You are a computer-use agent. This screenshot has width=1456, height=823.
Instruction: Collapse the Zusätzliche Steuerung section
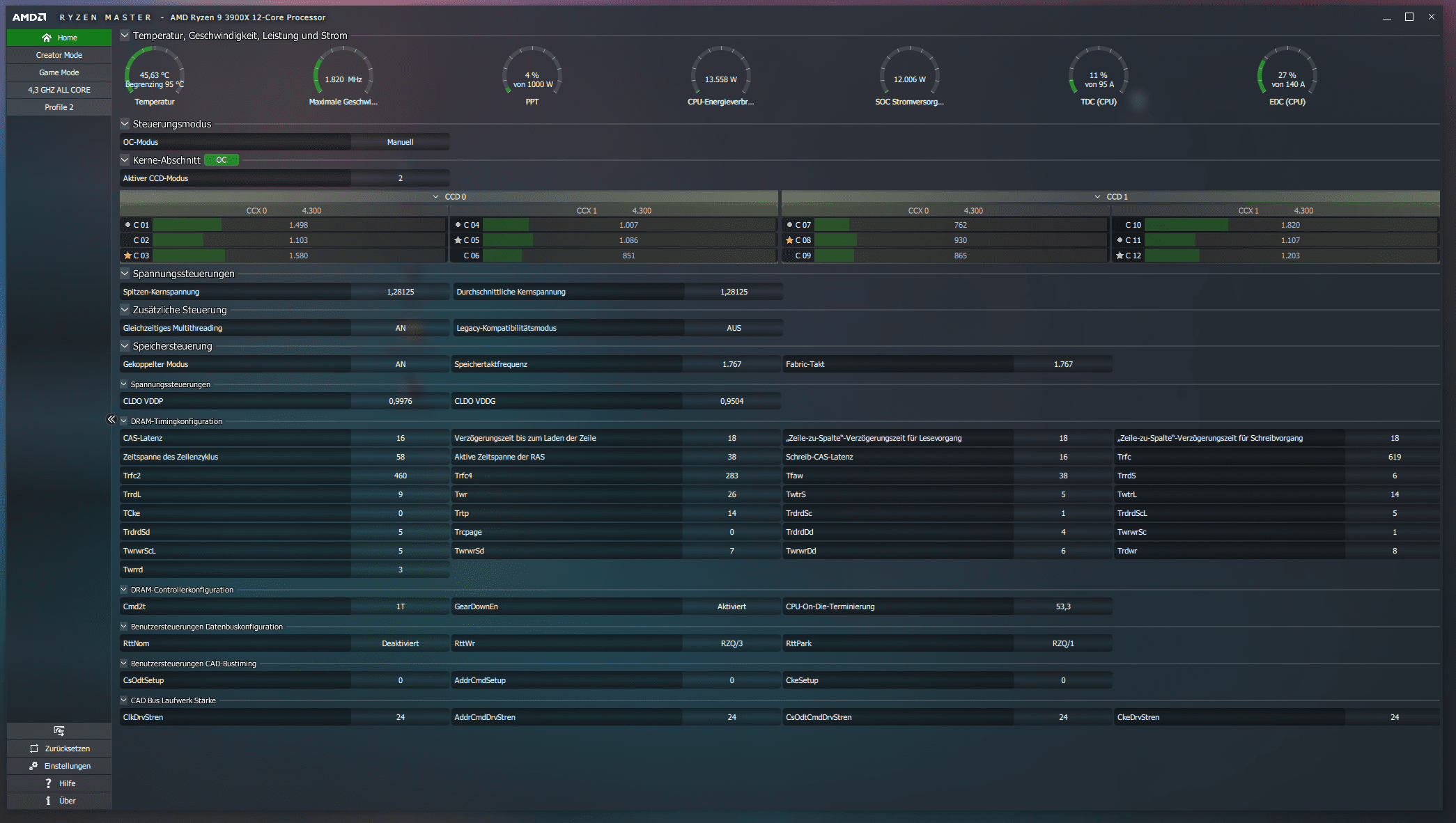[x=125, y=310]
